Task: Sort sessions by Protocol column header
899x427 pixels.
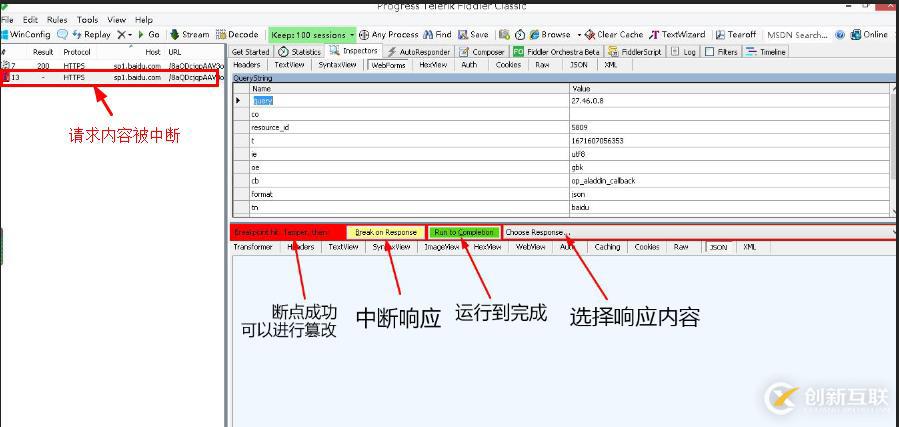Action: tap(77, 52)
